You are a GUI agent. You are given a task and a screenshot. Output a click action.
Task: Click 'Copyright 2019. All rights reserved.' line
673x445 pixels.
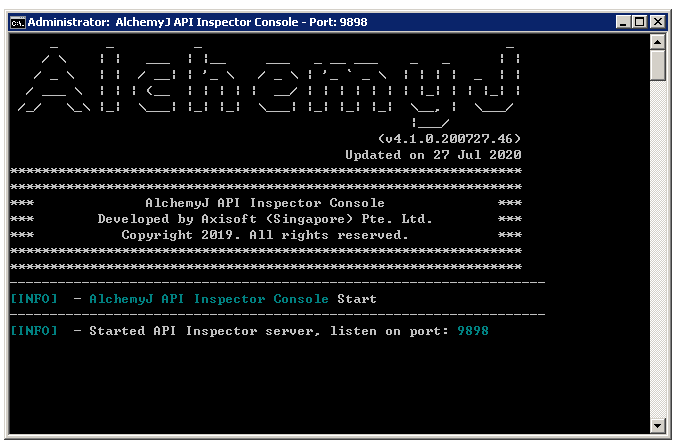pyautogui.click(x=265, y=235)
